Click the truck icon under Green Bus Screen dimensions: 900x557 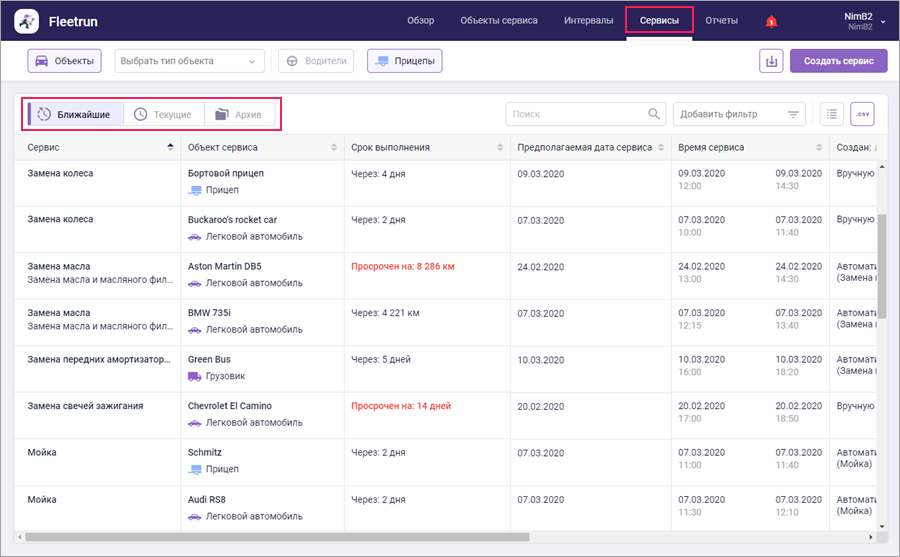point(195,376)
